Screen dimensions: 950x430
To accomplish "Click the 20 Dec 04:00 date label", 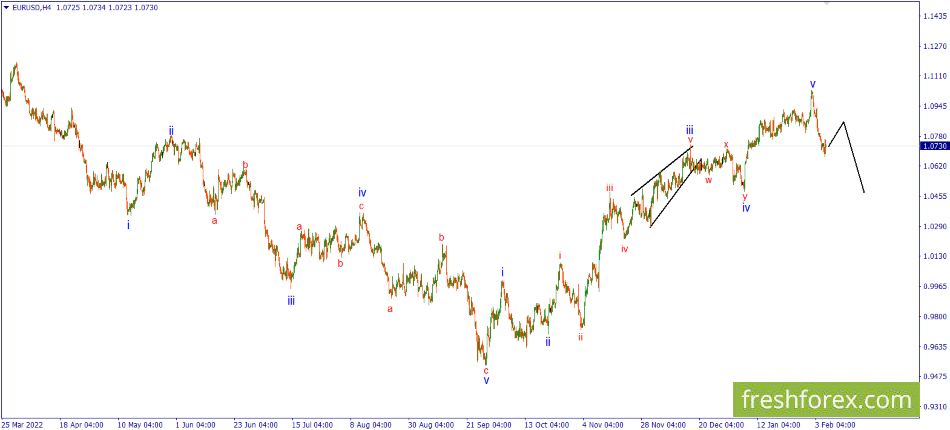I will (x=720, y=425).
